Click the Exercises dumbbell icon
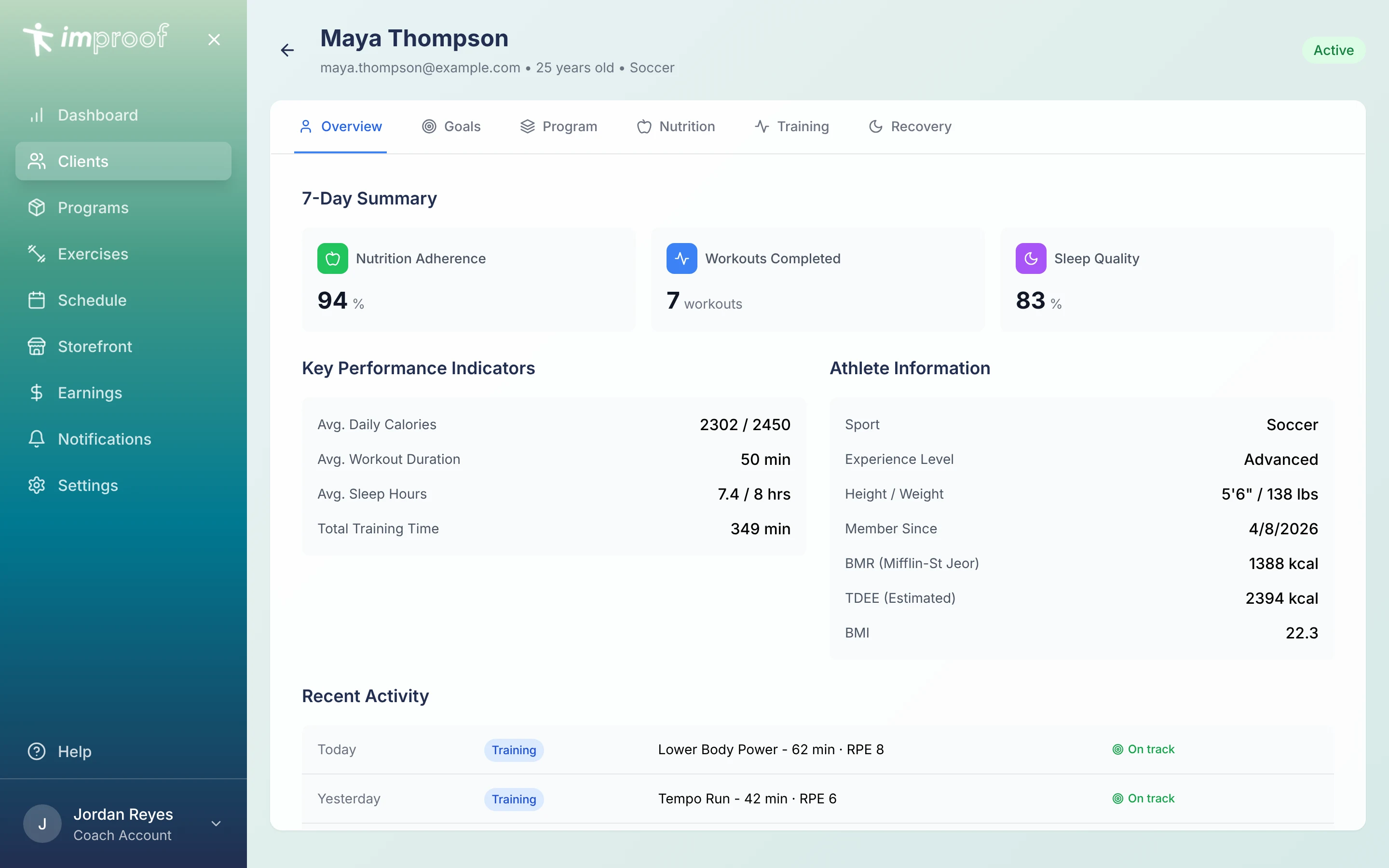 click(x=37, y=254)
